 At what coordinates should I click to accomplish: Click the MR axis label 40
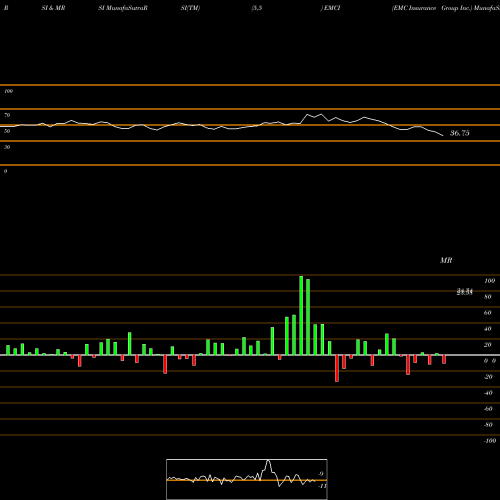(x=488, y=329)
